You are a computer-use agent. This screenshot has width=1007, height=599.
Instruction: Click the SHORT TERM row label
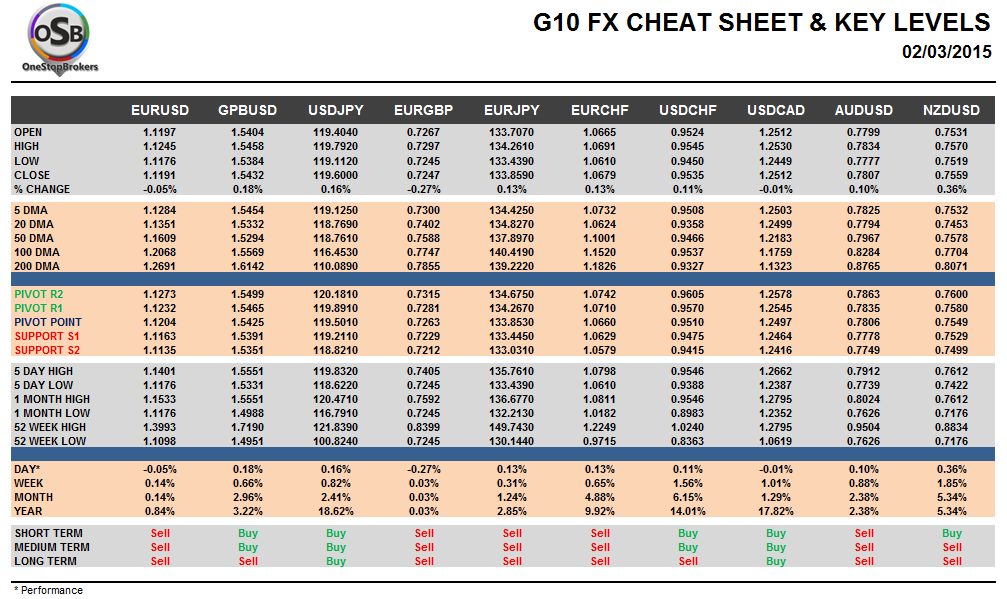coord(48,533)
